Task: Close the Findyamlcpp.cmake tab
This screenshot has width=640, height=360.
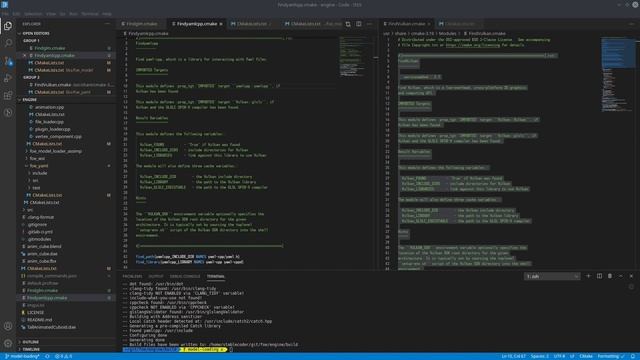Action: pyautogui.click(x=221, y=24)
